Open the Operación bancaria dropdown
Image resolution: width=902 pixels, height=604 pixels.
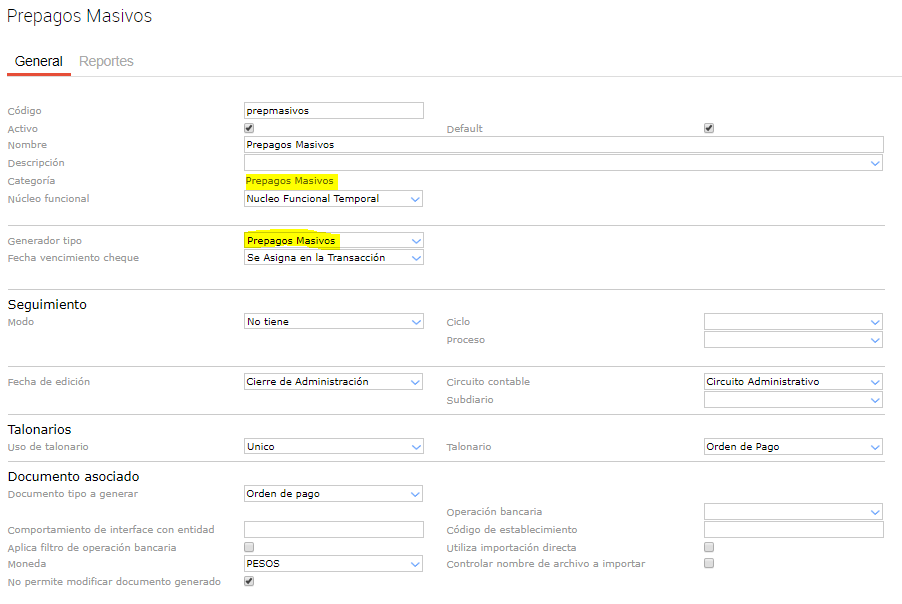tap(793, 512)
